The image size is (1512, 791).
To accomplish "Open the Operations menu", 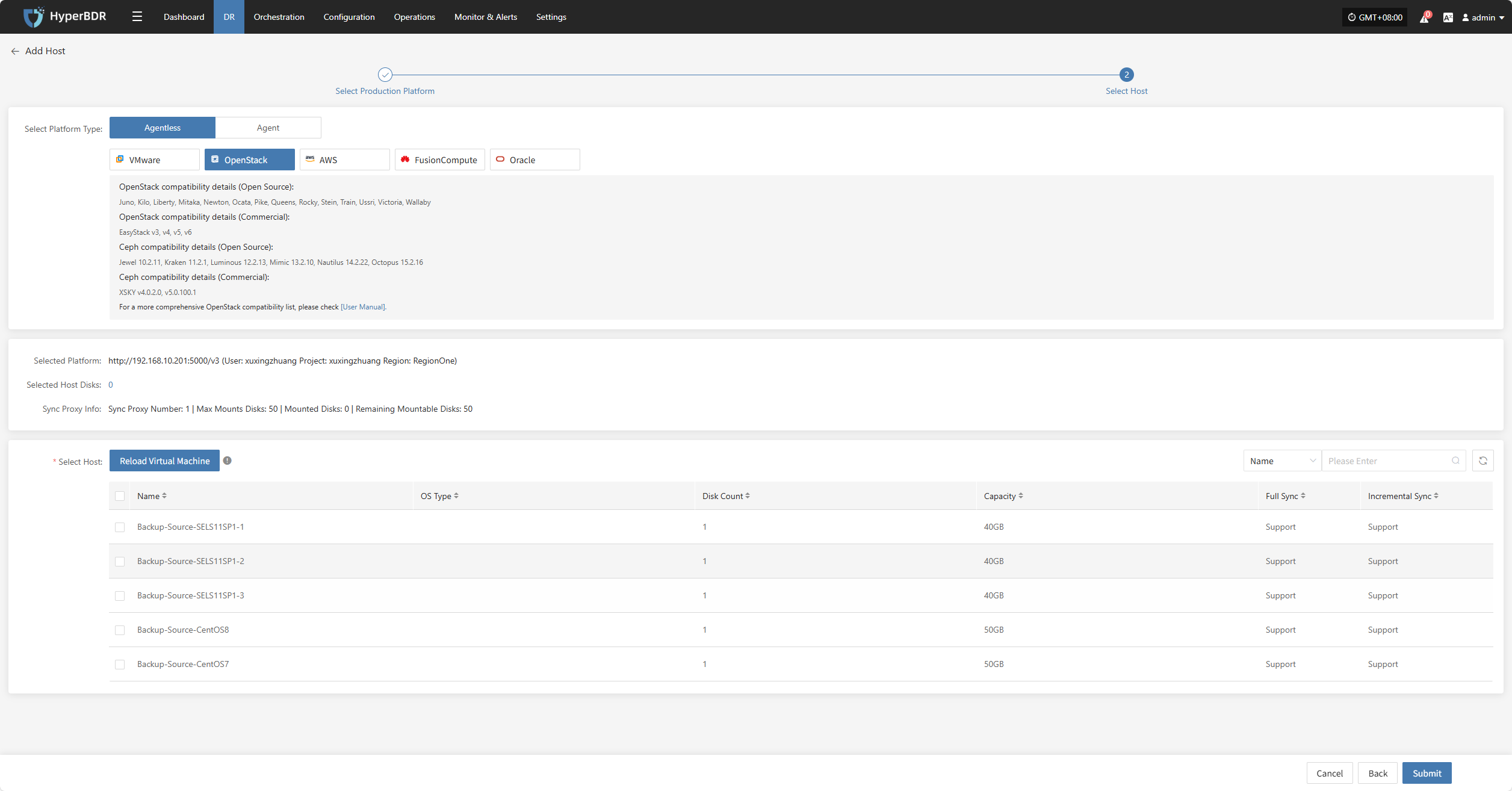I will [x=415, y=17].
